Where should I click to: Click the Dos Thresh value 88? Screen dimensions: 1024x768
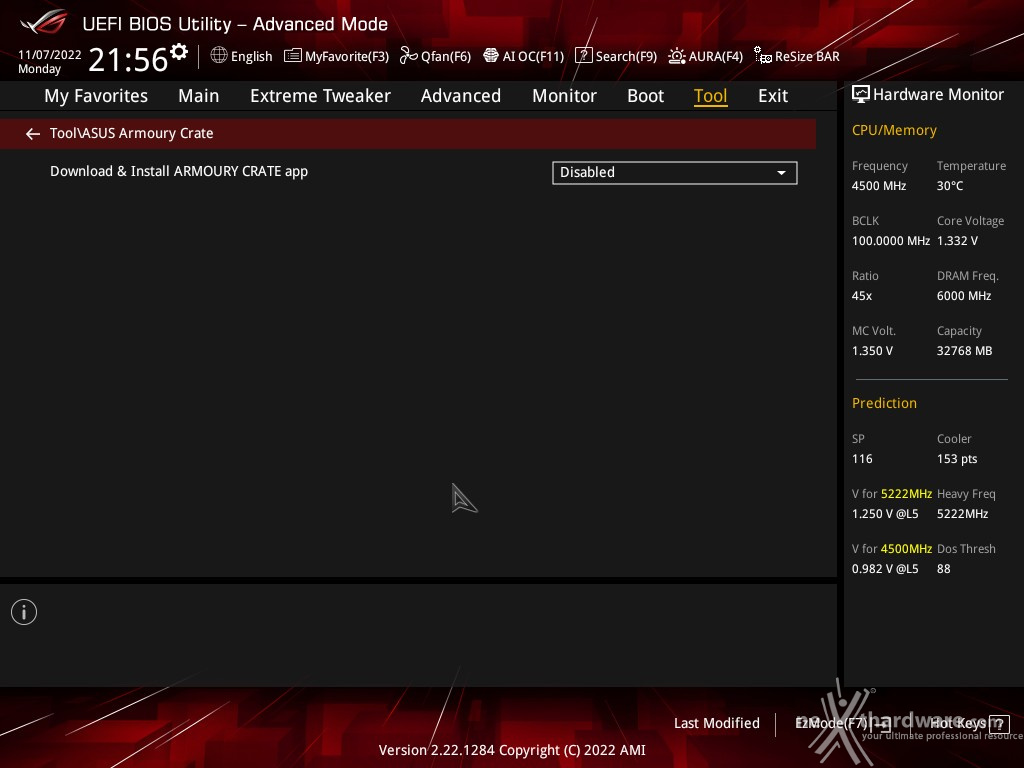pos(944,569)
